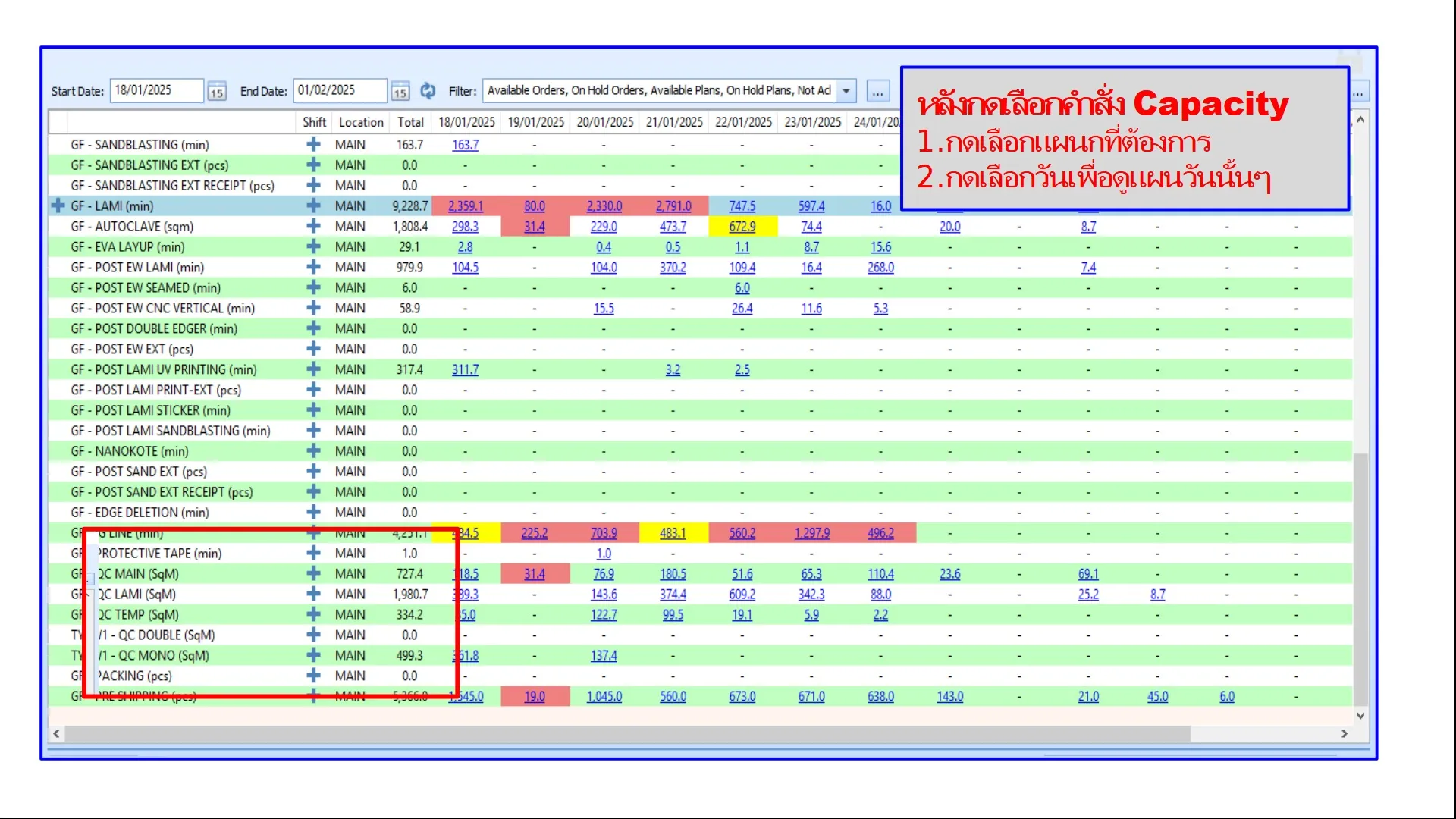Click plus icon on GF - POST SAND EXT (pcs) row

click(313, 472)
